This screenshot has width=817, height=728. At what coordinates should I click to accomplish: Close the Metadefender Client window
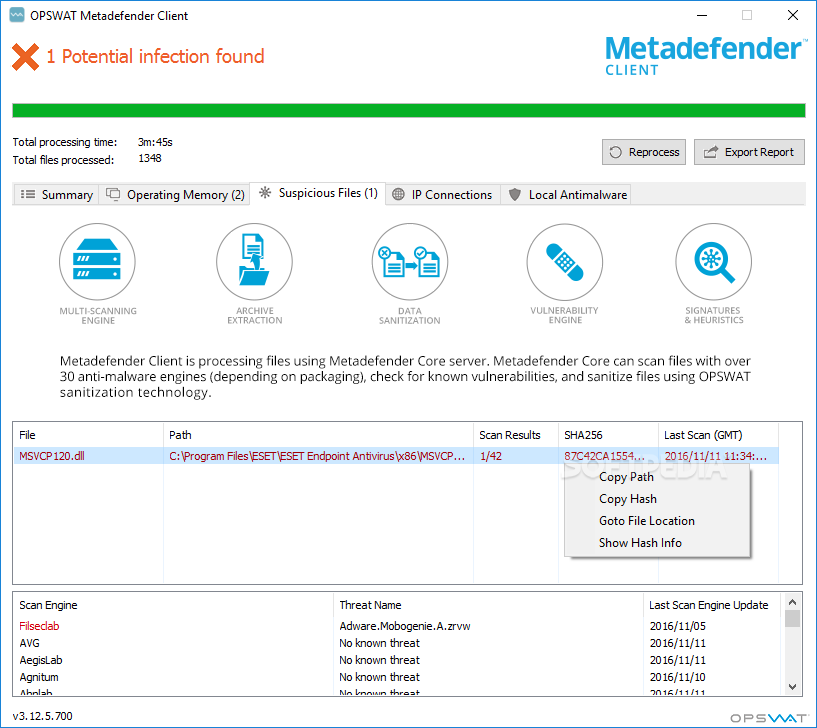tap(793, 15)
